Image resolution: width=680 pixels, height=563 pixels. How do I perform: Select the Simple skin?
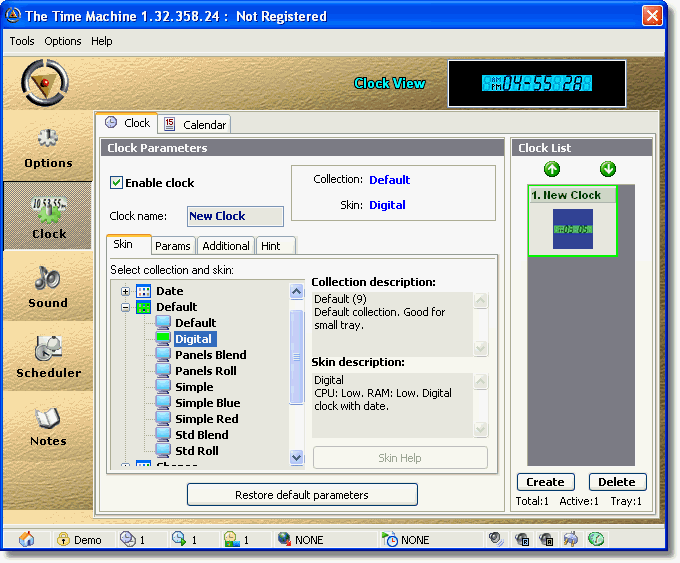(194, 387)
